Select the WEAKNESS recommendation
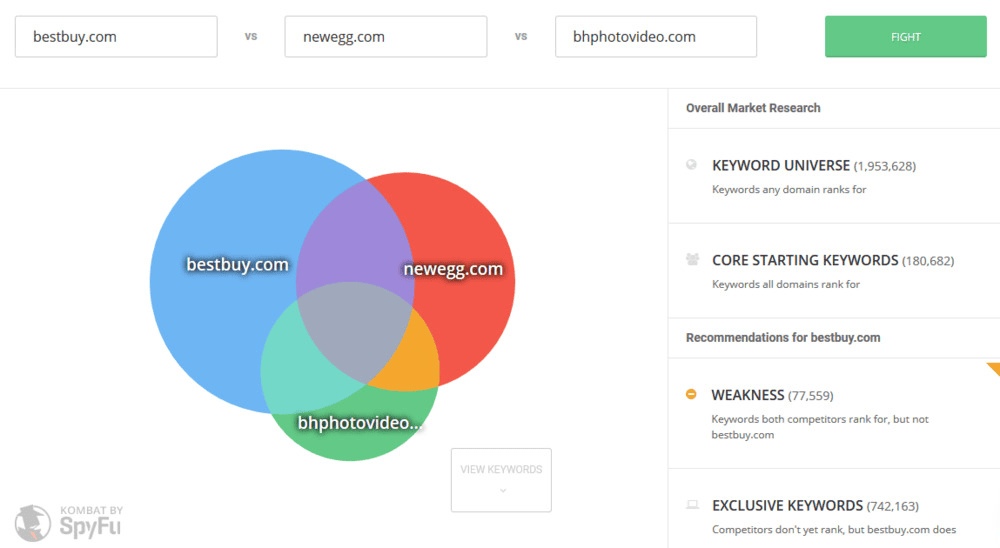Viewport: 1000px width, 548px height. 834,413
